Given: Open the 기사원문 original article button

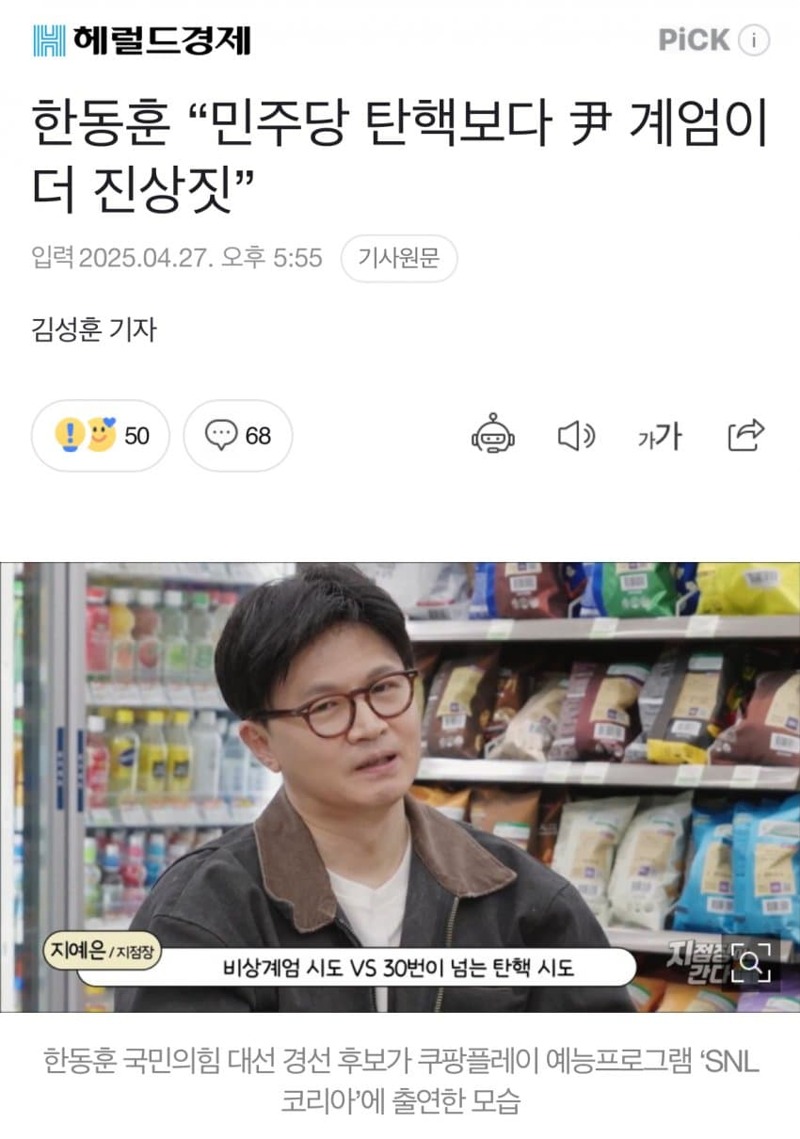Looking at the screenshot, I should point(399,258).
